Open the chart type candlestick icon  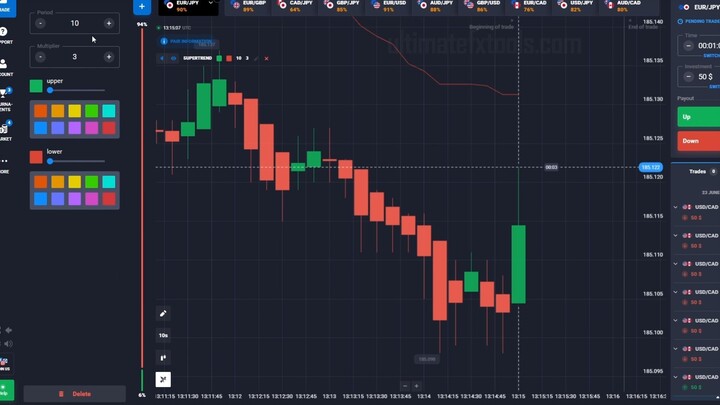(x=163, y=358)
